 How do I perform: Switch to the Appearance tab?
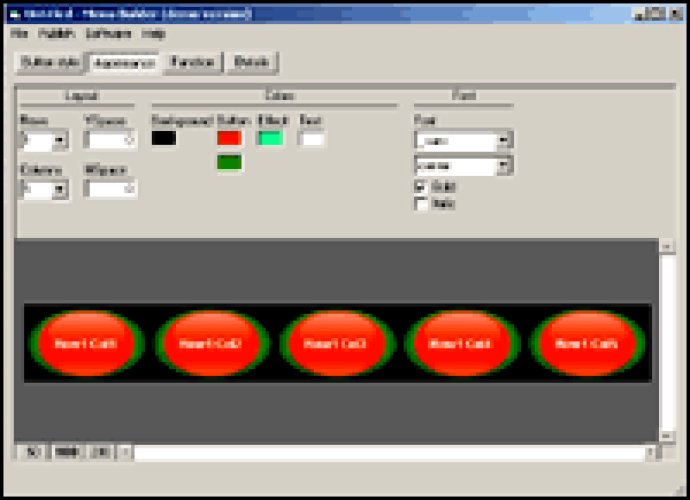click(x=125, y=63)
